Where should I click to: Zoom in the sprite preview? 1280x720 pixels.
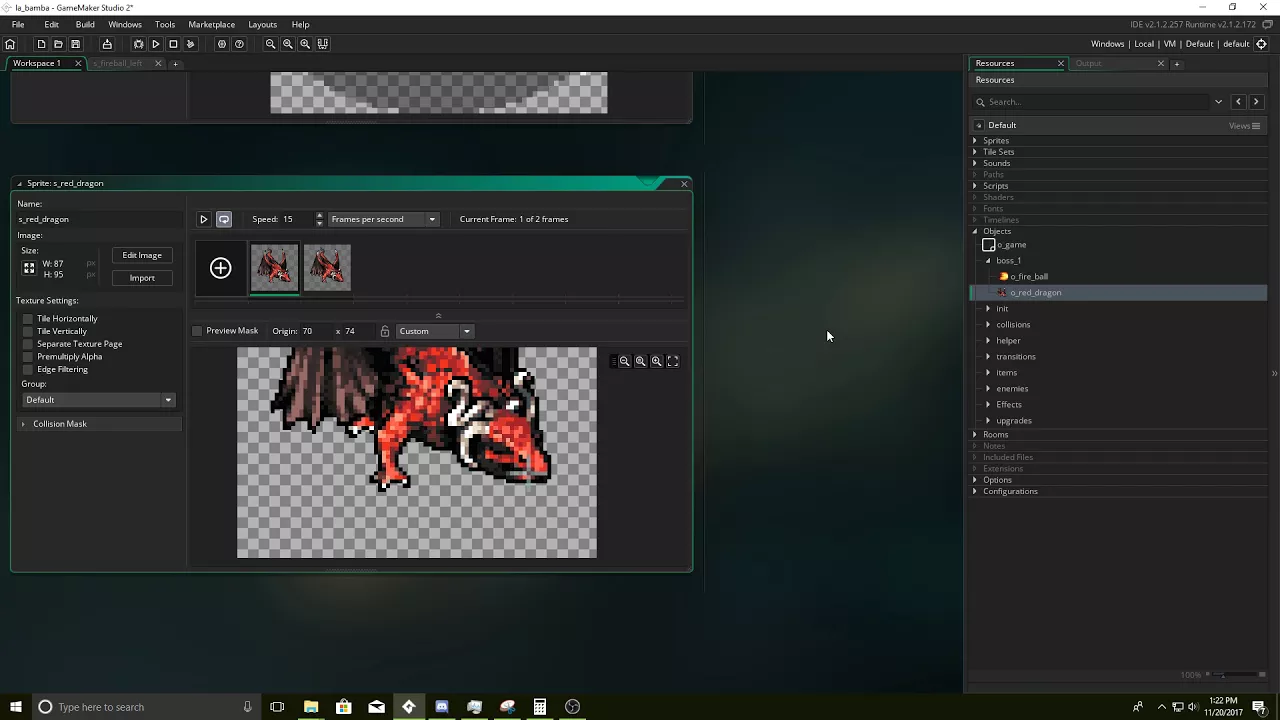click(x=657, y=361)
